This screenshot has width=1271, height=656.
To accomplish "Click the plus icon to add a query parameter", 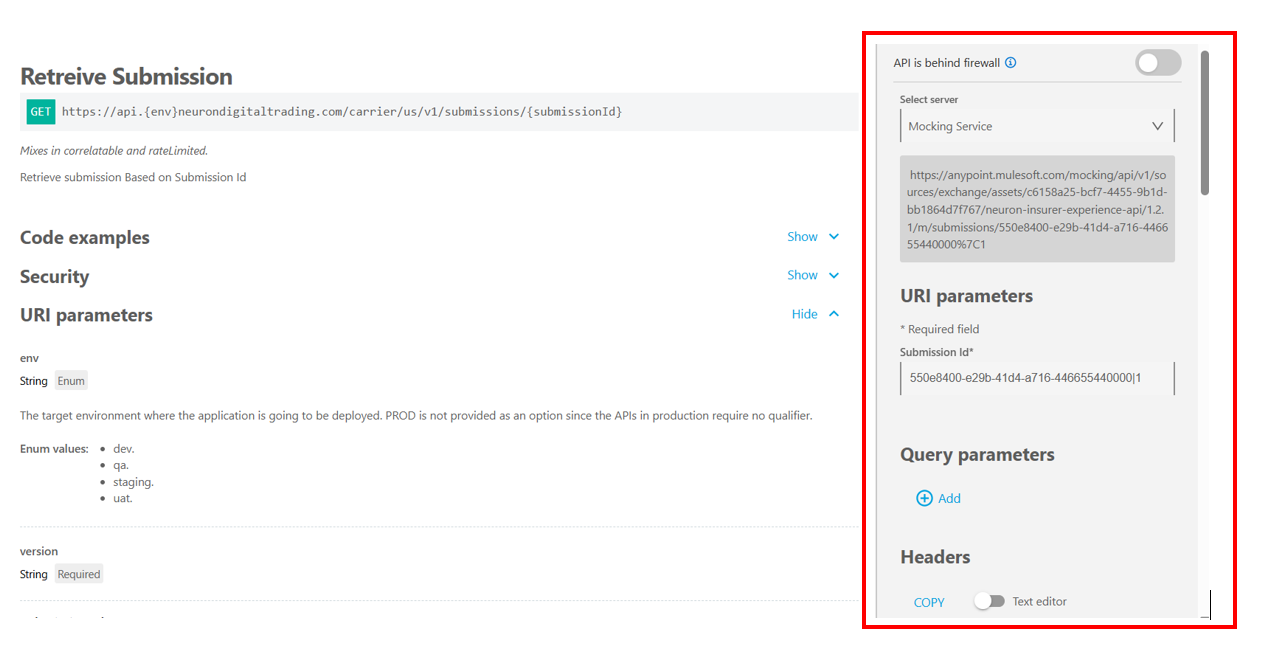I will (924, 498).
